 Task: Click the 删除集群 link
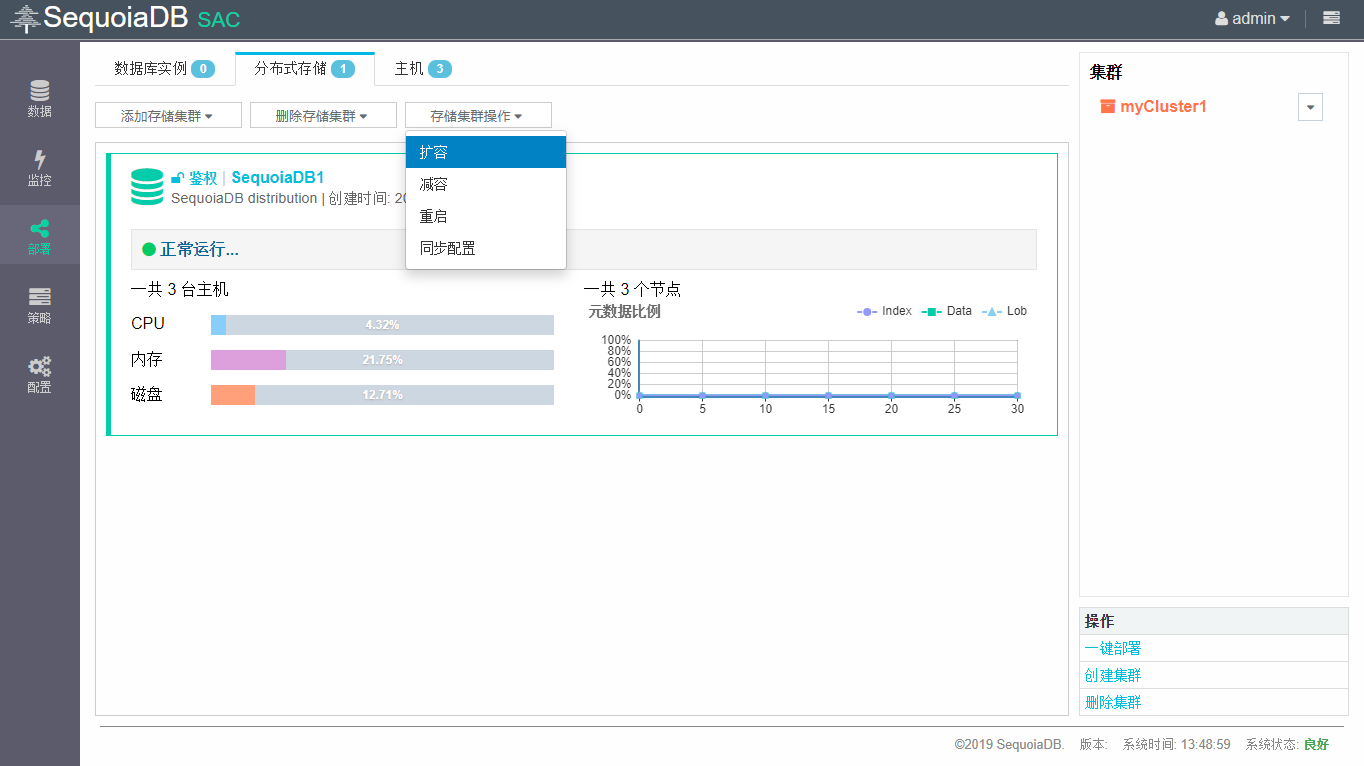tap(1113, 702)
